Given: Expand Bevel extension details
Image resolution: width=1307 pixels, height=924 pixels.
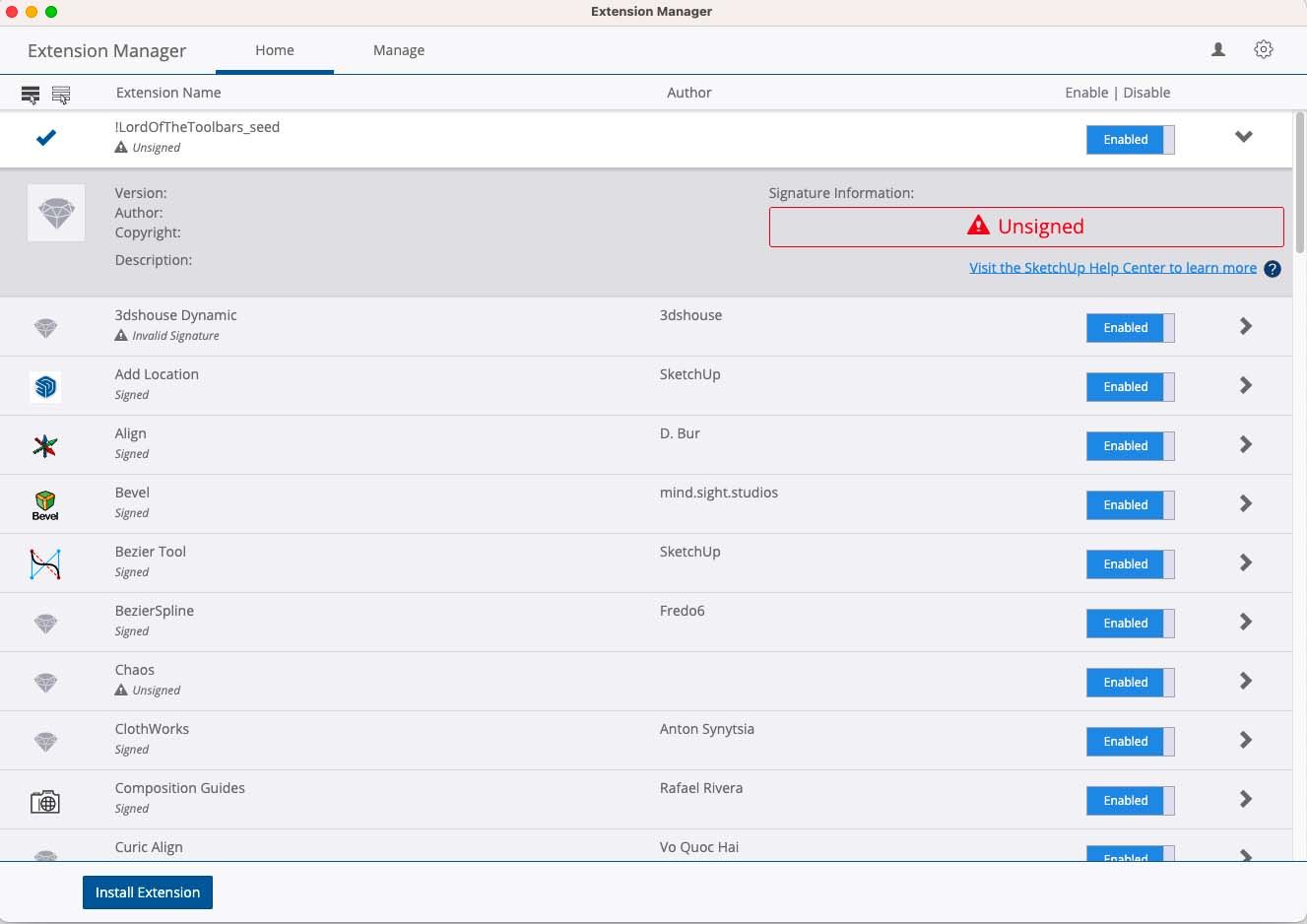Looking at the screenshot, I should point(1246,503).
